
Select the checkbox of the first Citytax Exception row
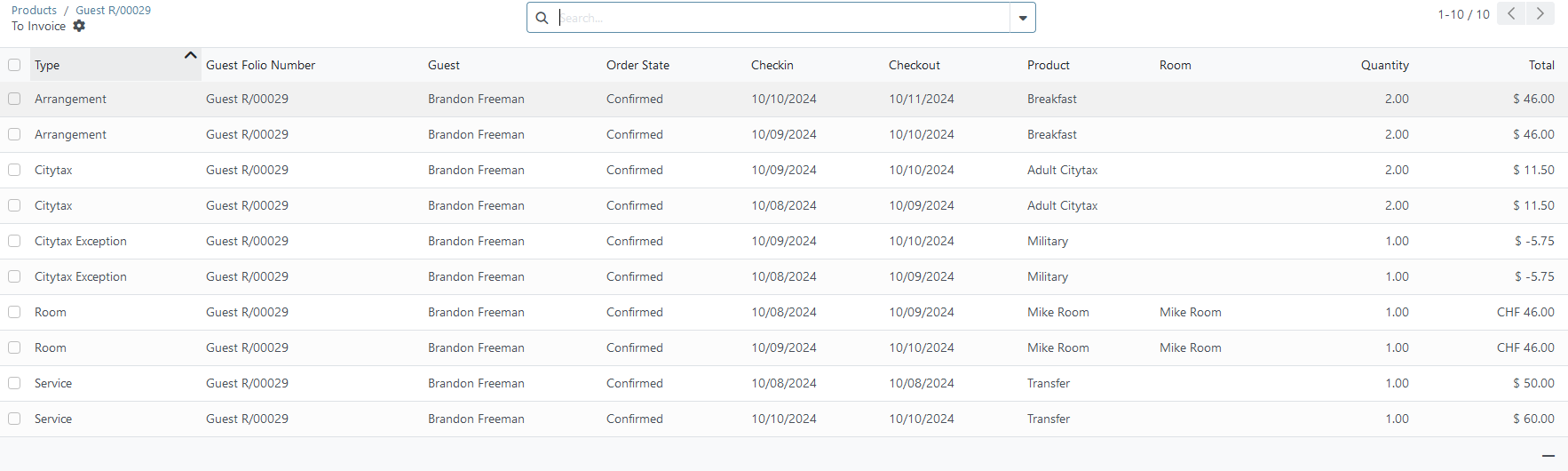pos(14,241)
